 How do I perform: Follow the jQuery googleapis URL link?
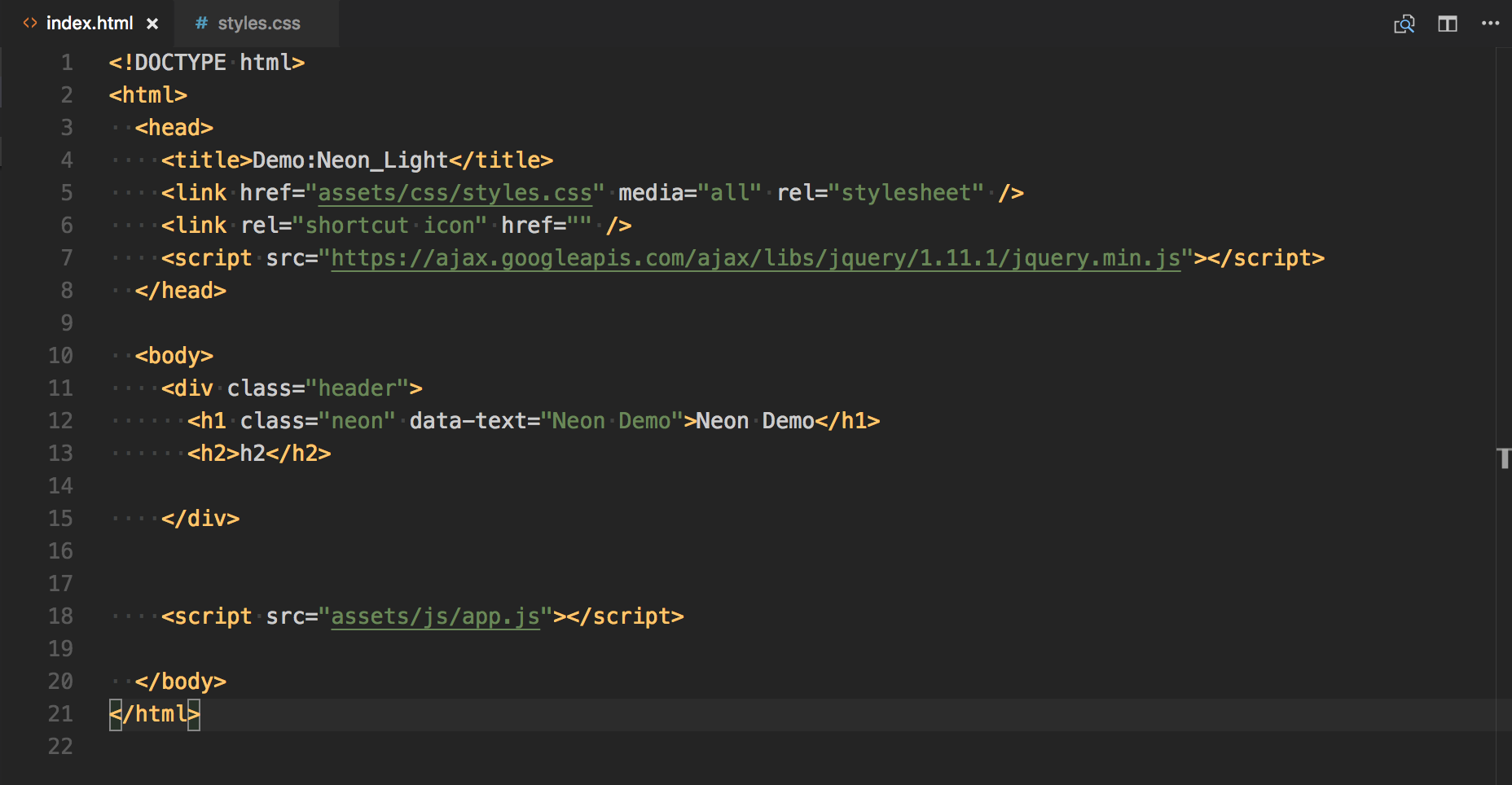coord(754,258)
